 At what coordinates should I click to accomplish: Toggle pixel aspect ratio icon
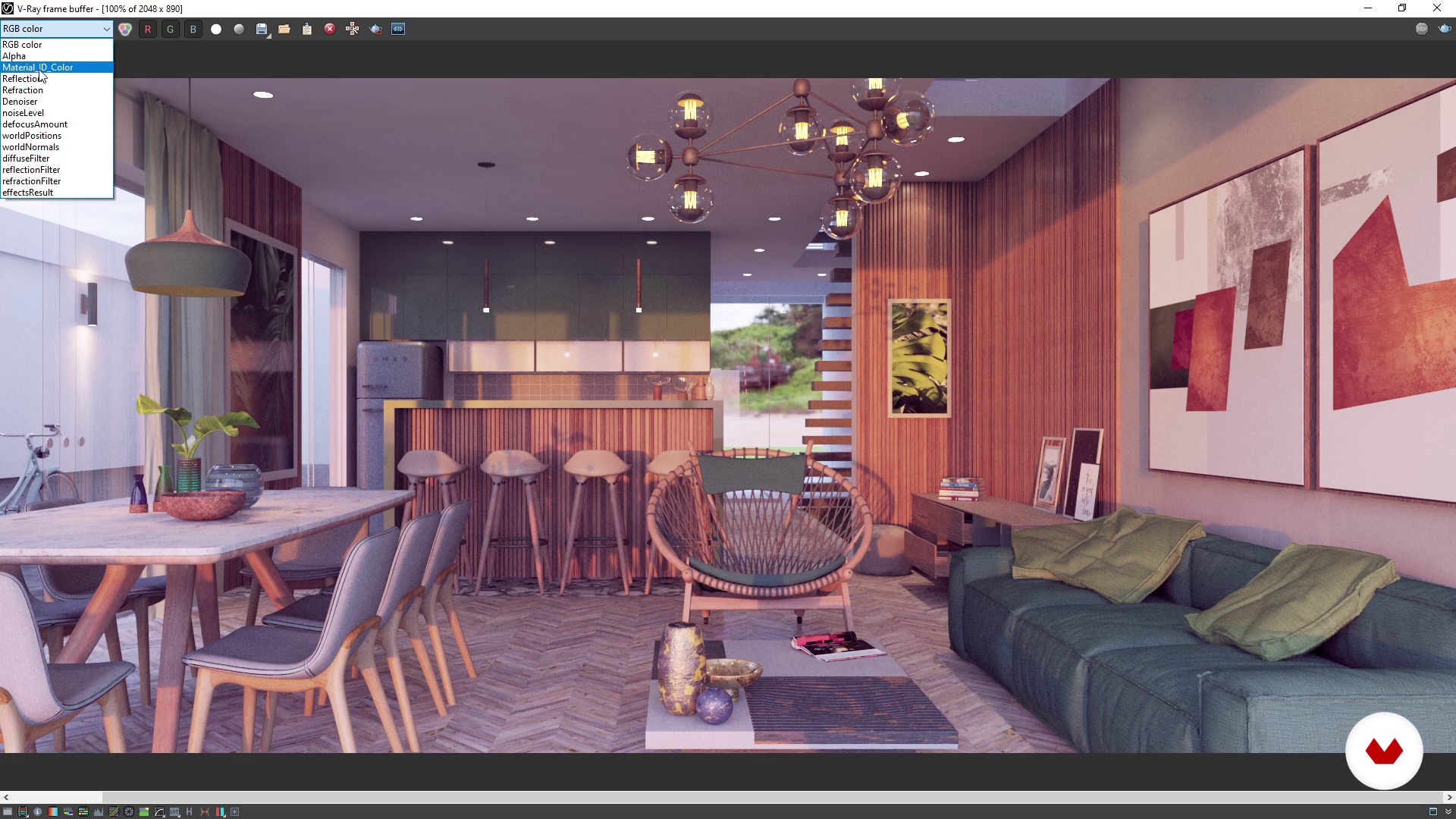point(205,811)
